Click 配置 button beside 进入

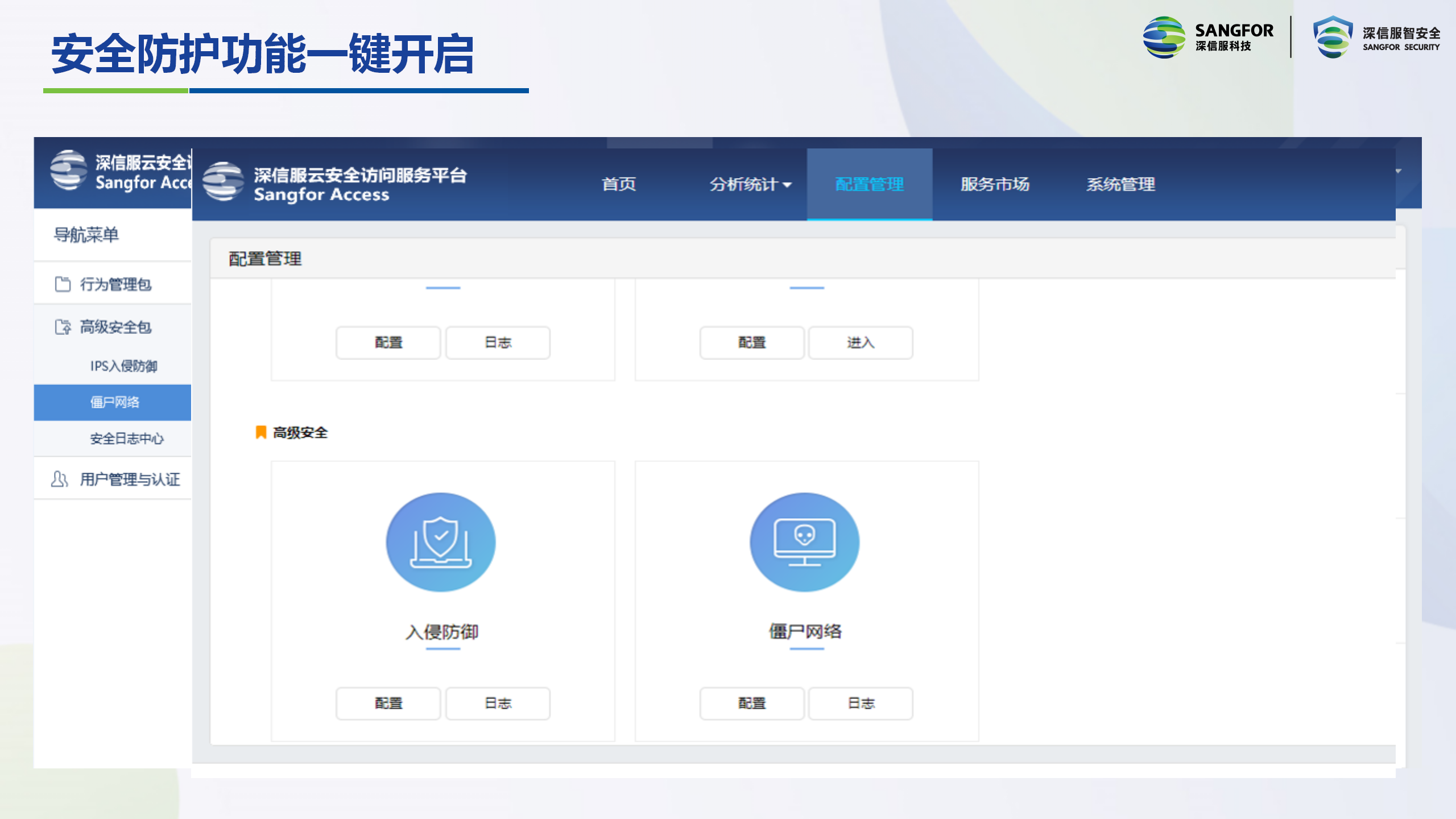tap(752, 342)
